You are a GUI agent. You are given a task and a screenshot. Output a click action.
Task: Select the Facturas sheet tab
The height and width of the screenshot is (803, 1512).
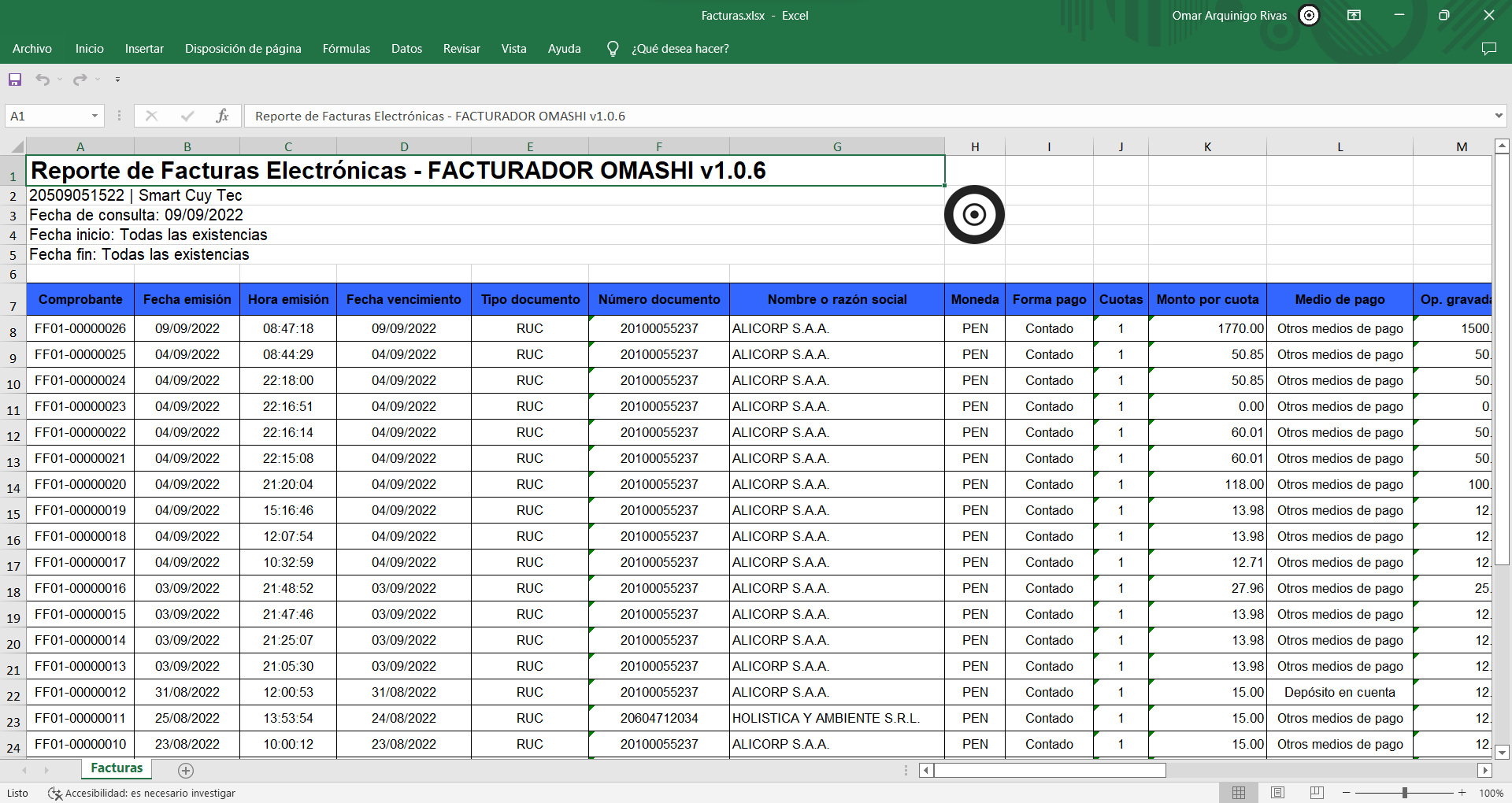(x=117, y=768)
